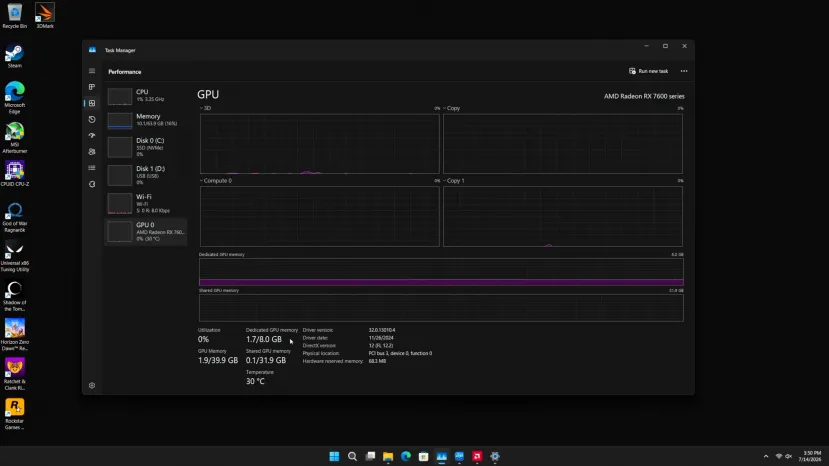This screenshot has height=466, width=829.
Task: Open CPUID CPU-Z desktop shortcut
Action: point(14,175)
